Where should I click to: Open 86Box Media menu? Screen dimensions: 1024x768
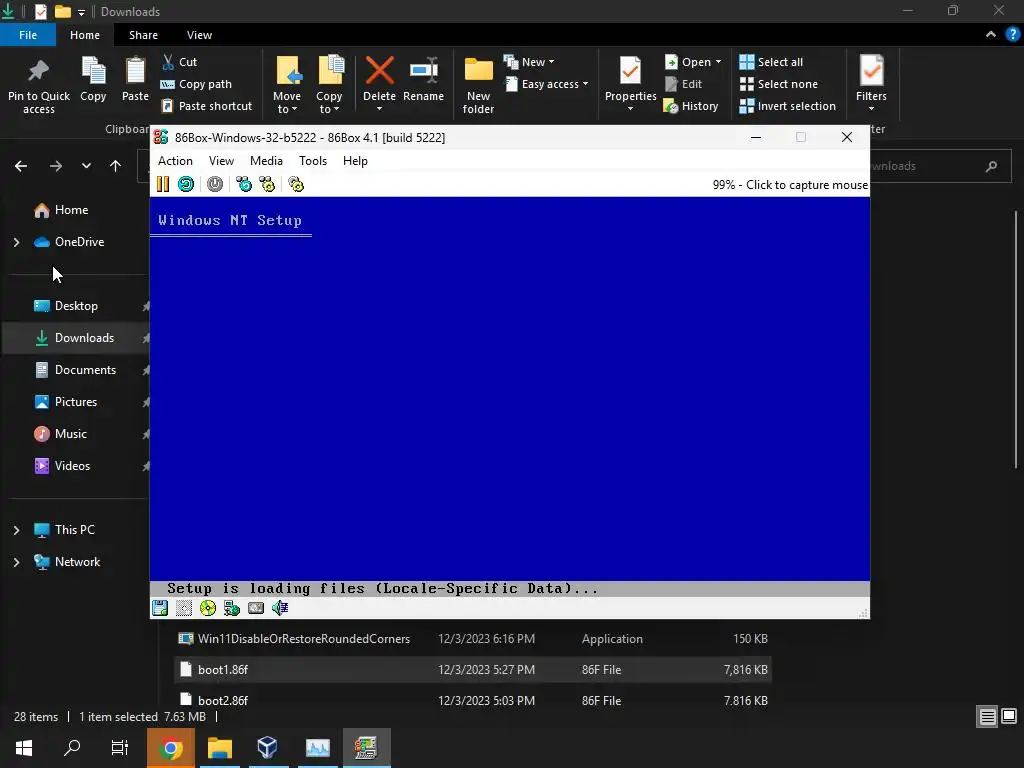[x=266, y=161]
